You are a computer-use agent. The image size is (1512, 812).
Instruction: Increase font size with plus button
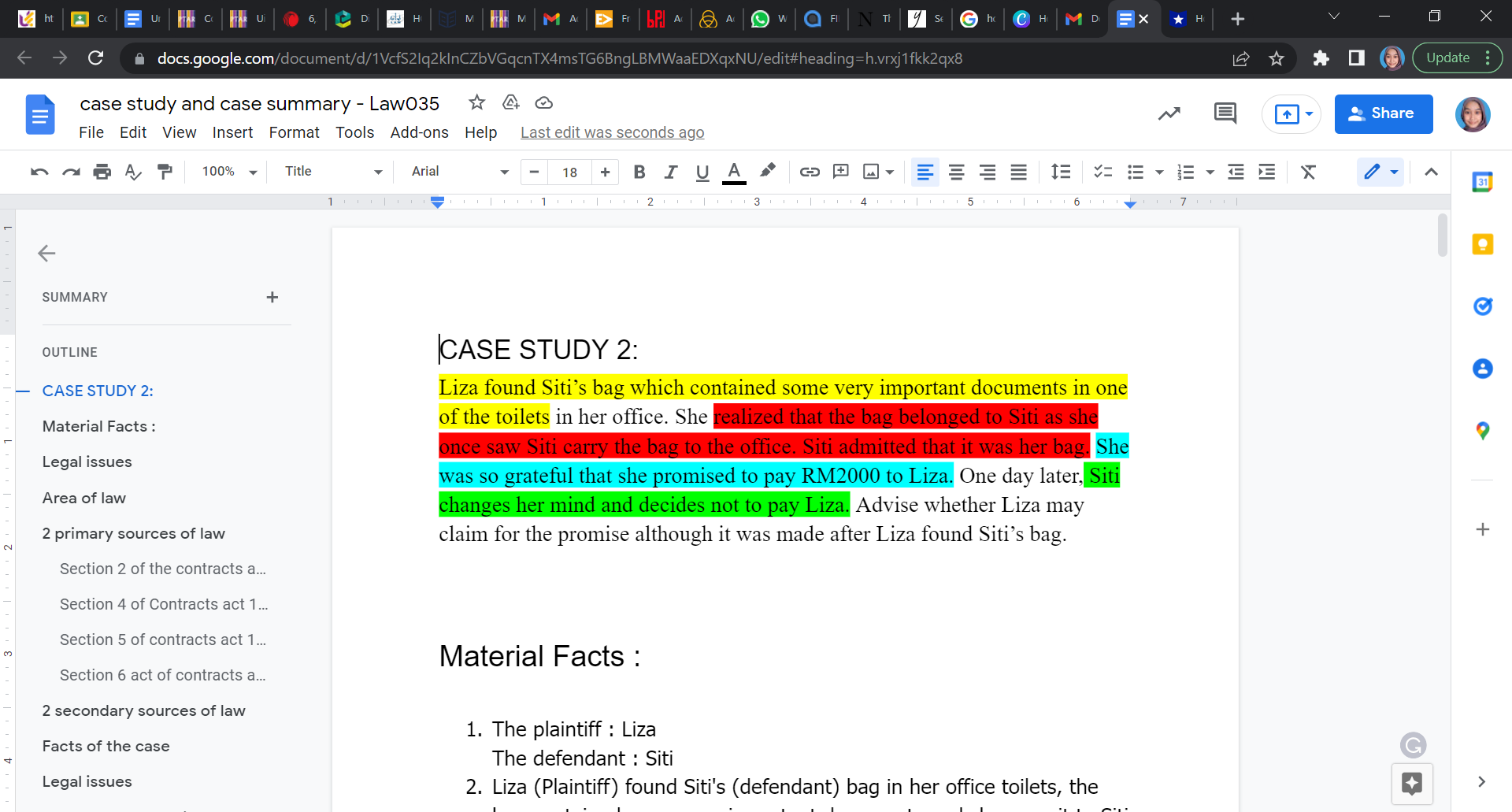(x=605, y=172)
